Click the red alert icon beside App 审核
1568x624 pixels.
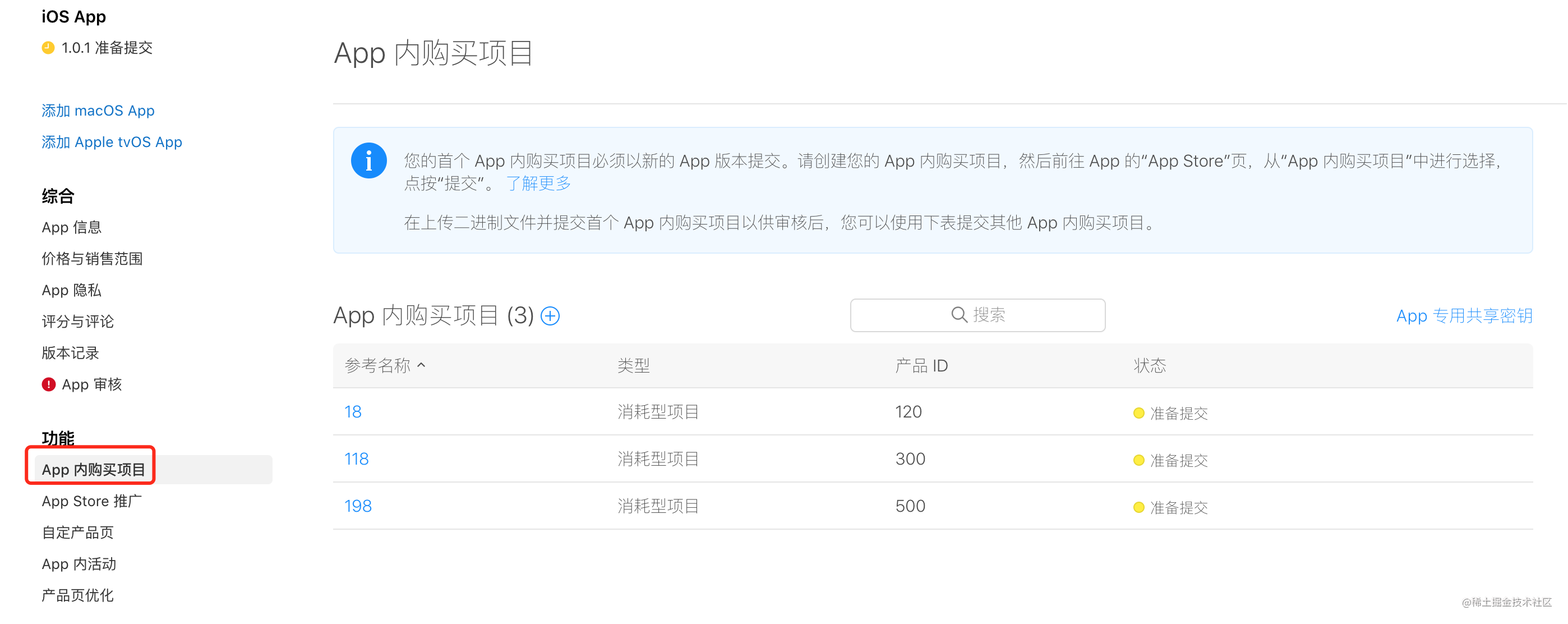click(49, 385)
